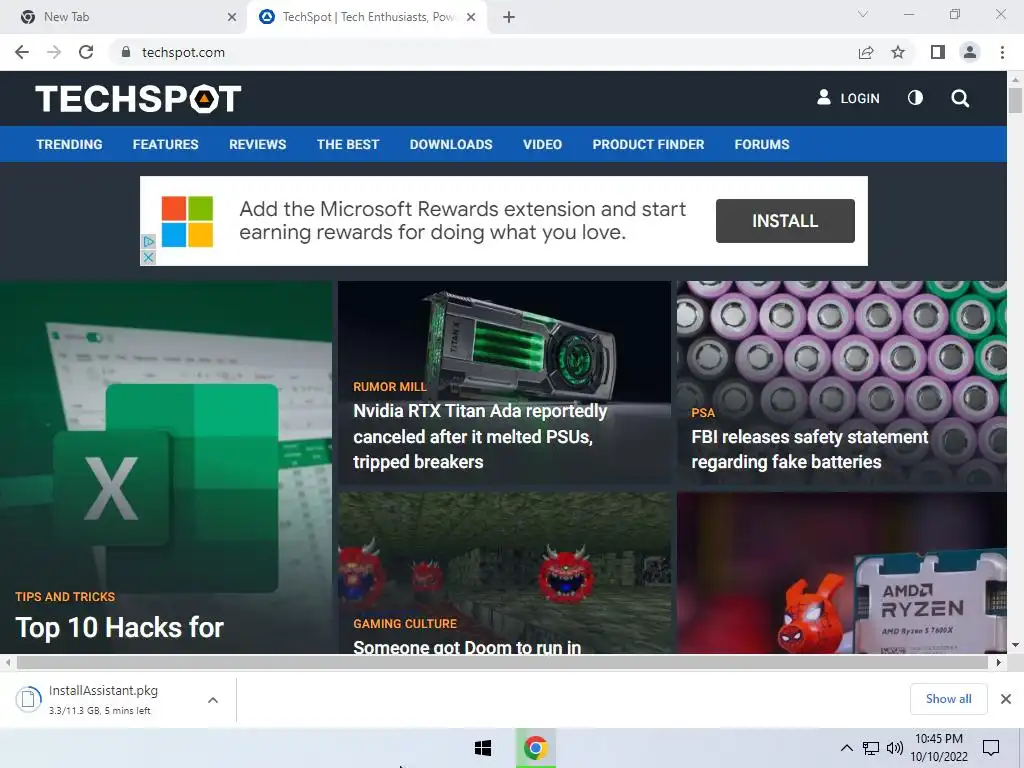1024x768 pixels.
Task: Expand the InstallAssistant.pkg options chevron
Action: click(x=212, y=700)
